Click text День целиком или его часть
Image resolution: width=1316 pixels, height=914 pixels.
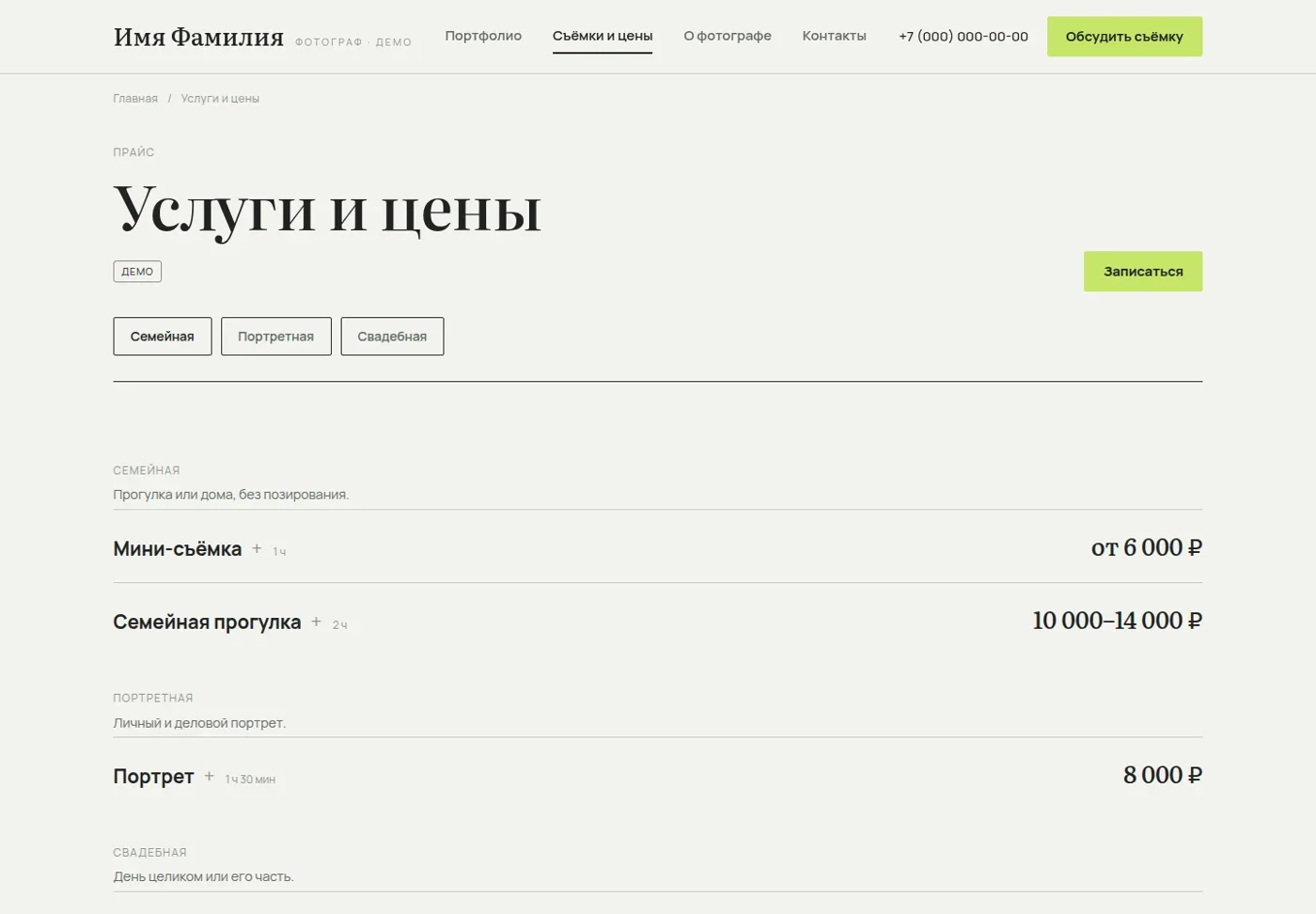pos(203,876)
